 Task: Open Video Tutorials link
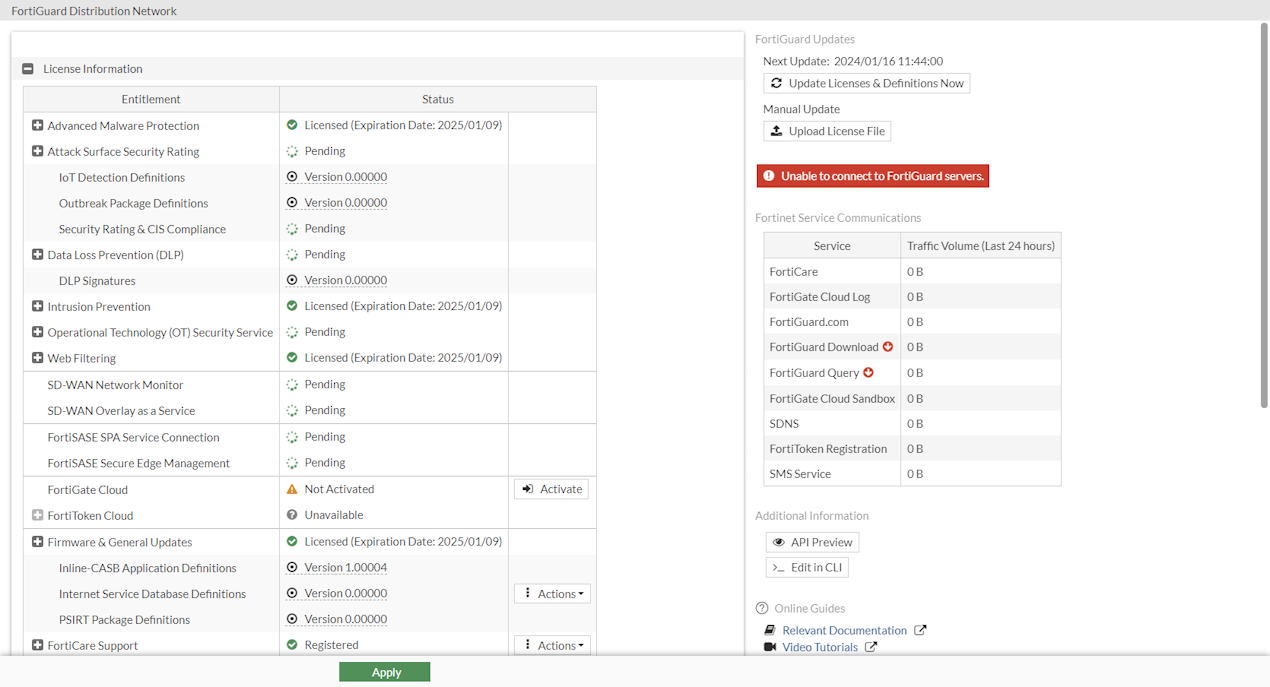coord(820,647)
